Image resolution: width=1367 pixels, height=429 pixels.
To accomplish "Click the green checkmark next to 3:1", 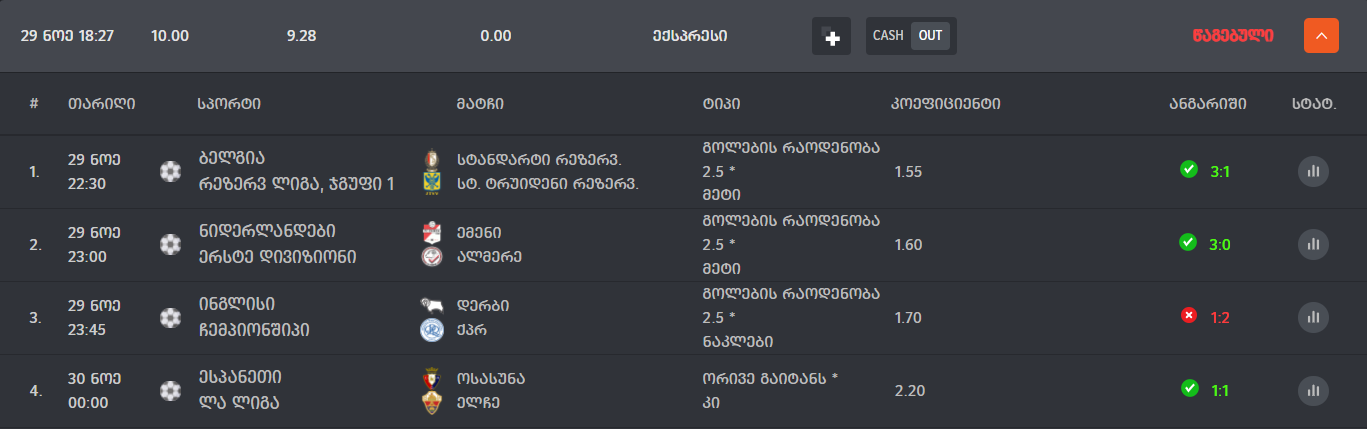I will point(1189,170).
